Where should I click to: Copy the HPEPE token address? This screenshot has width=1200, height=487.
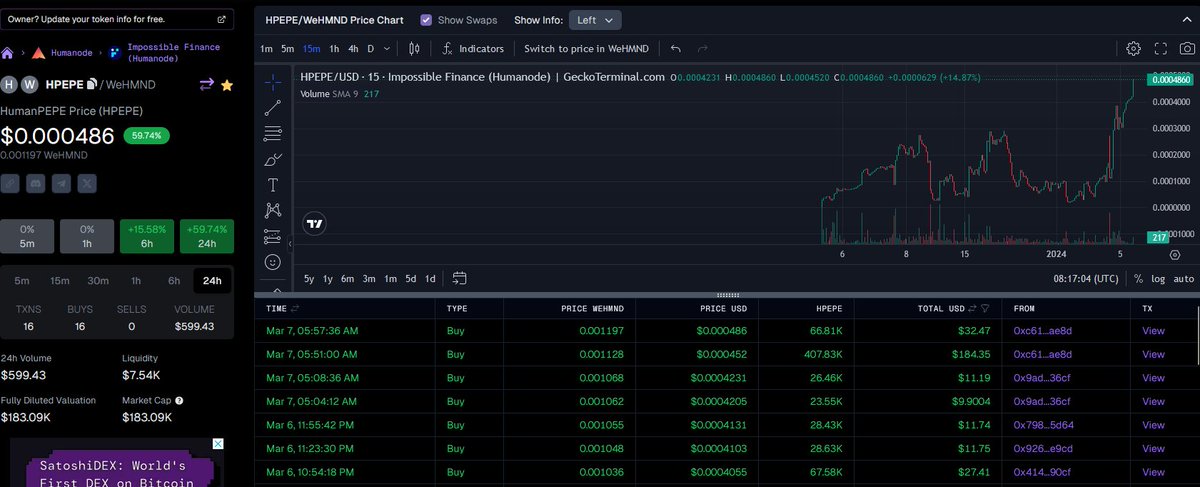point(92,85)
